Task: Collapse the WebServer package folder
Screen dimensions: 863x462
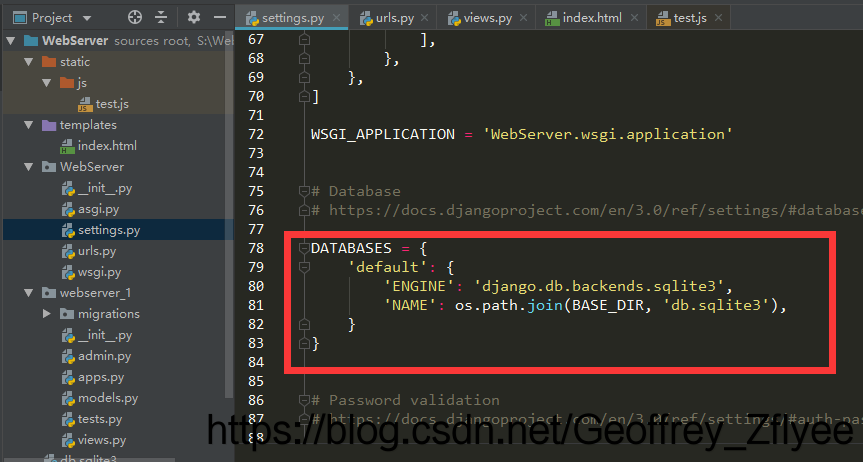Action: click(x=29, y=167)
